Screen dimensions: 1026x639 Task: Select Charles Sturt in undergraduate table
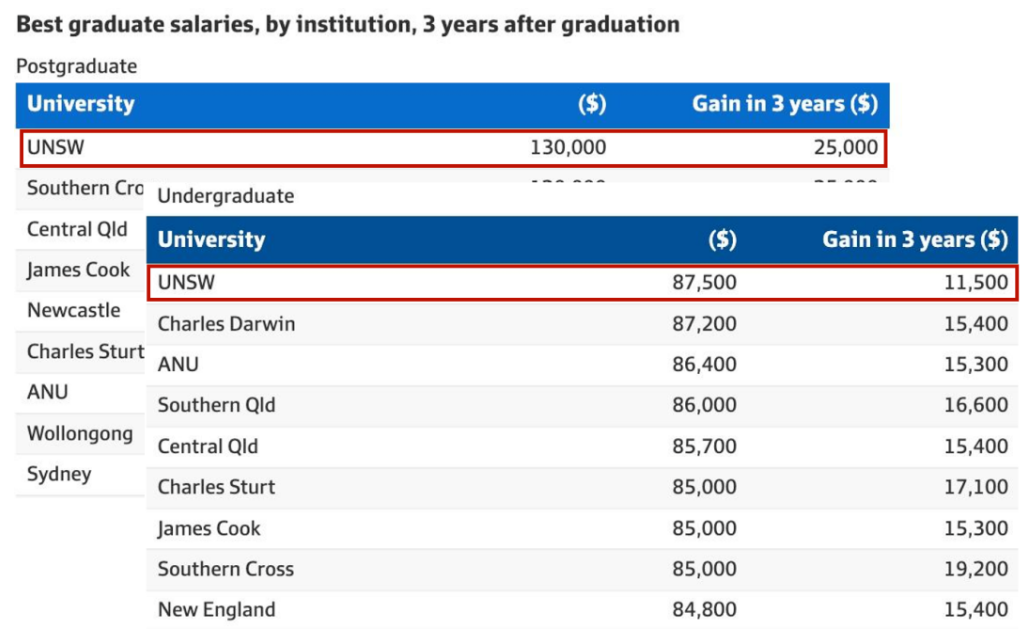(x=217, y=487)
